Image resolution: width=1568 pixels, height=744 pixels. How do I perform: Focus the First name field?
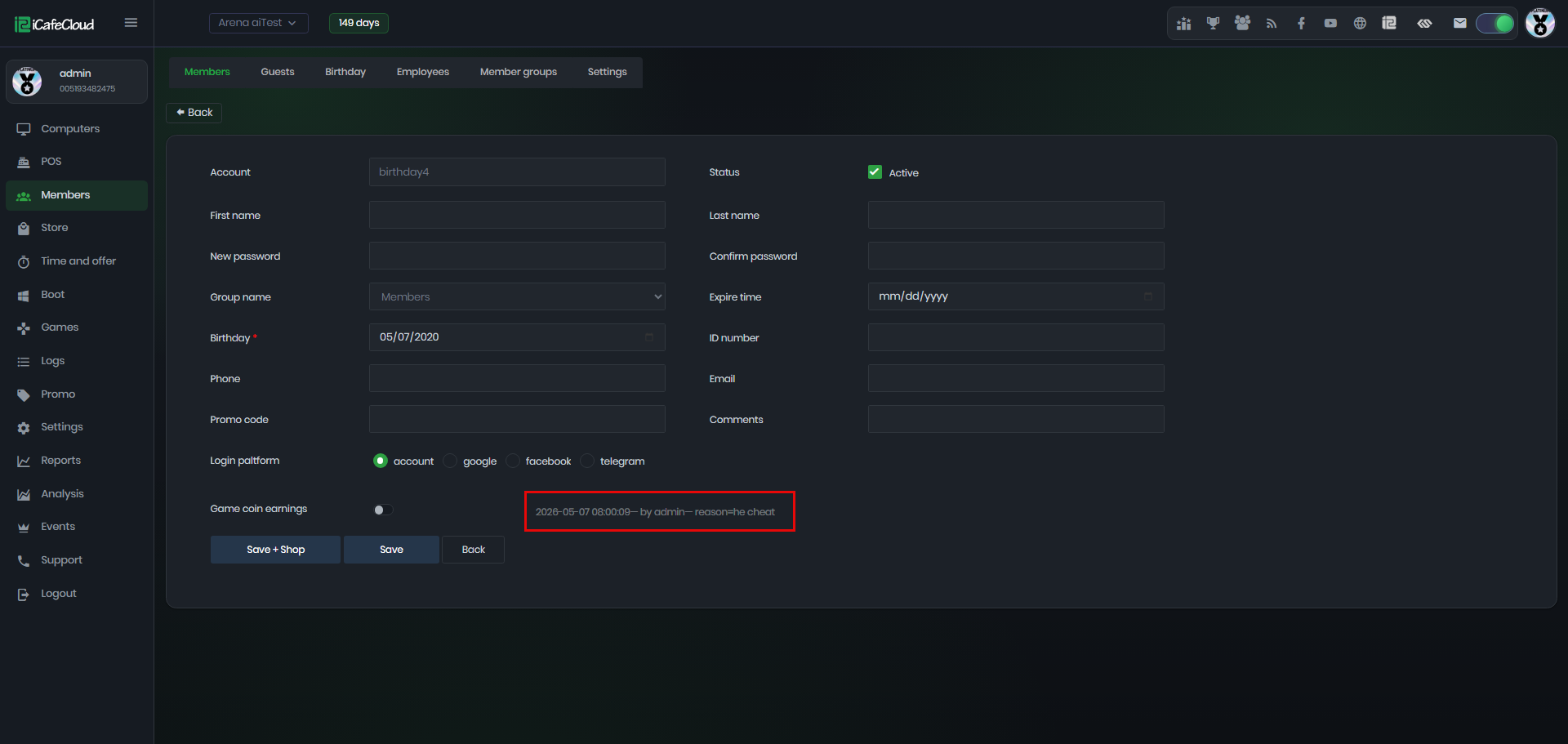517,215
